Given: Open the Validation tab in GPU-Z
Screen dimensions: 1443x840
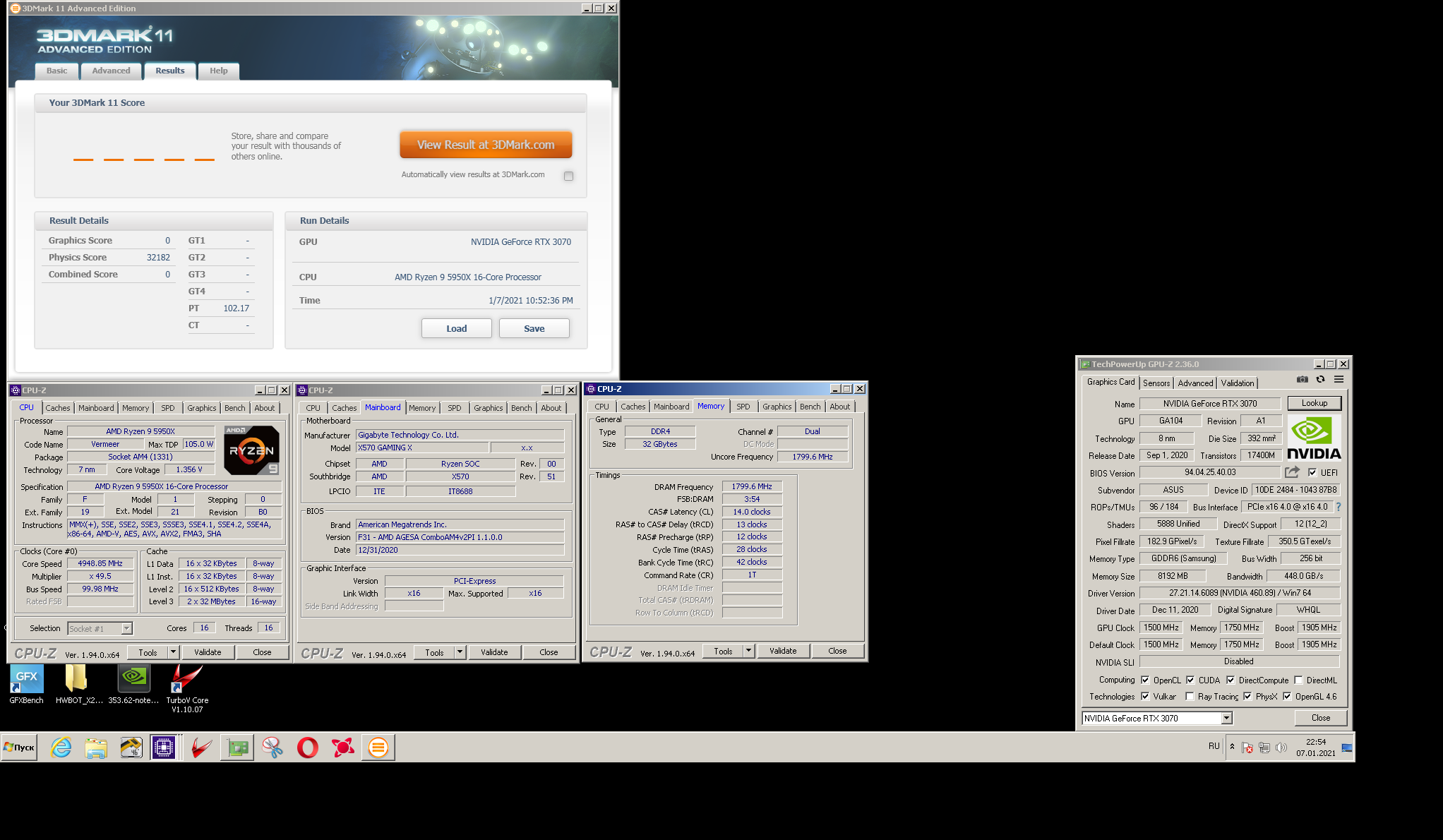Looking at the screenshot, I should point(1238,383).
